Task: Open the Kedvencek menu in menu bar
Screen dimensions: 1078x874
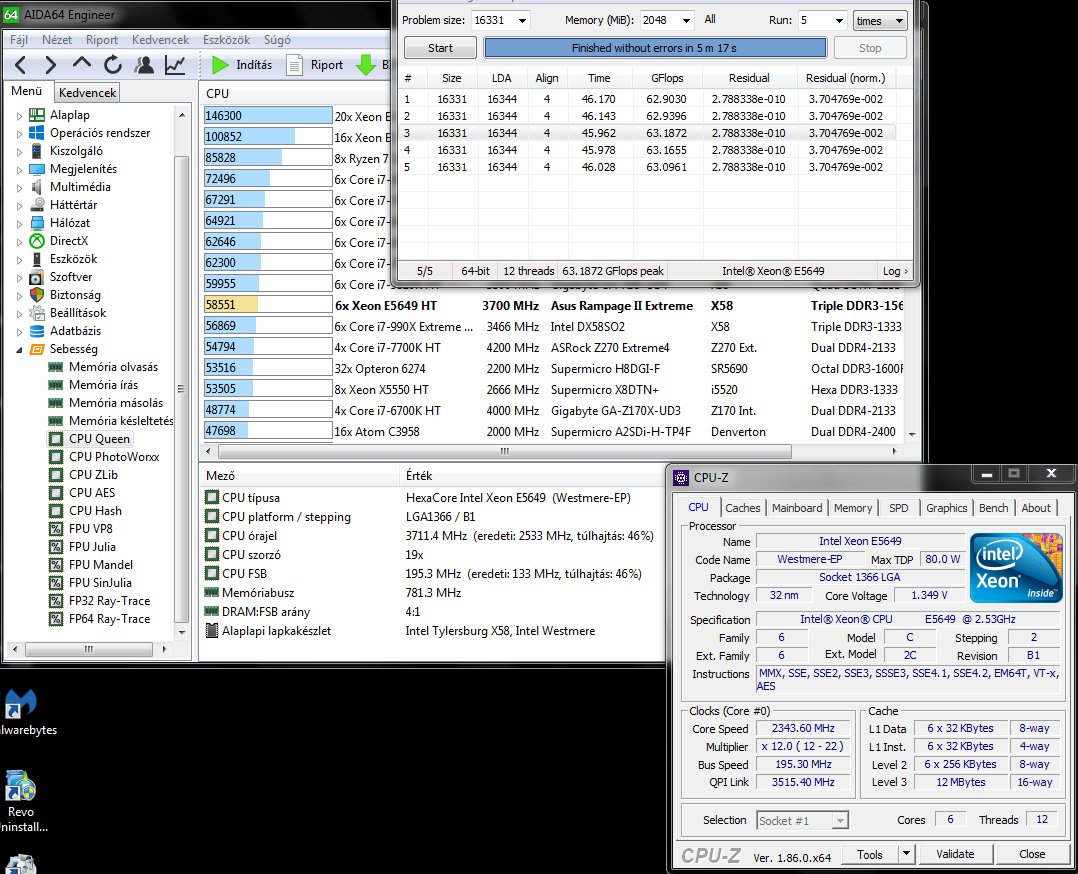Action: (x=160, y=40)
